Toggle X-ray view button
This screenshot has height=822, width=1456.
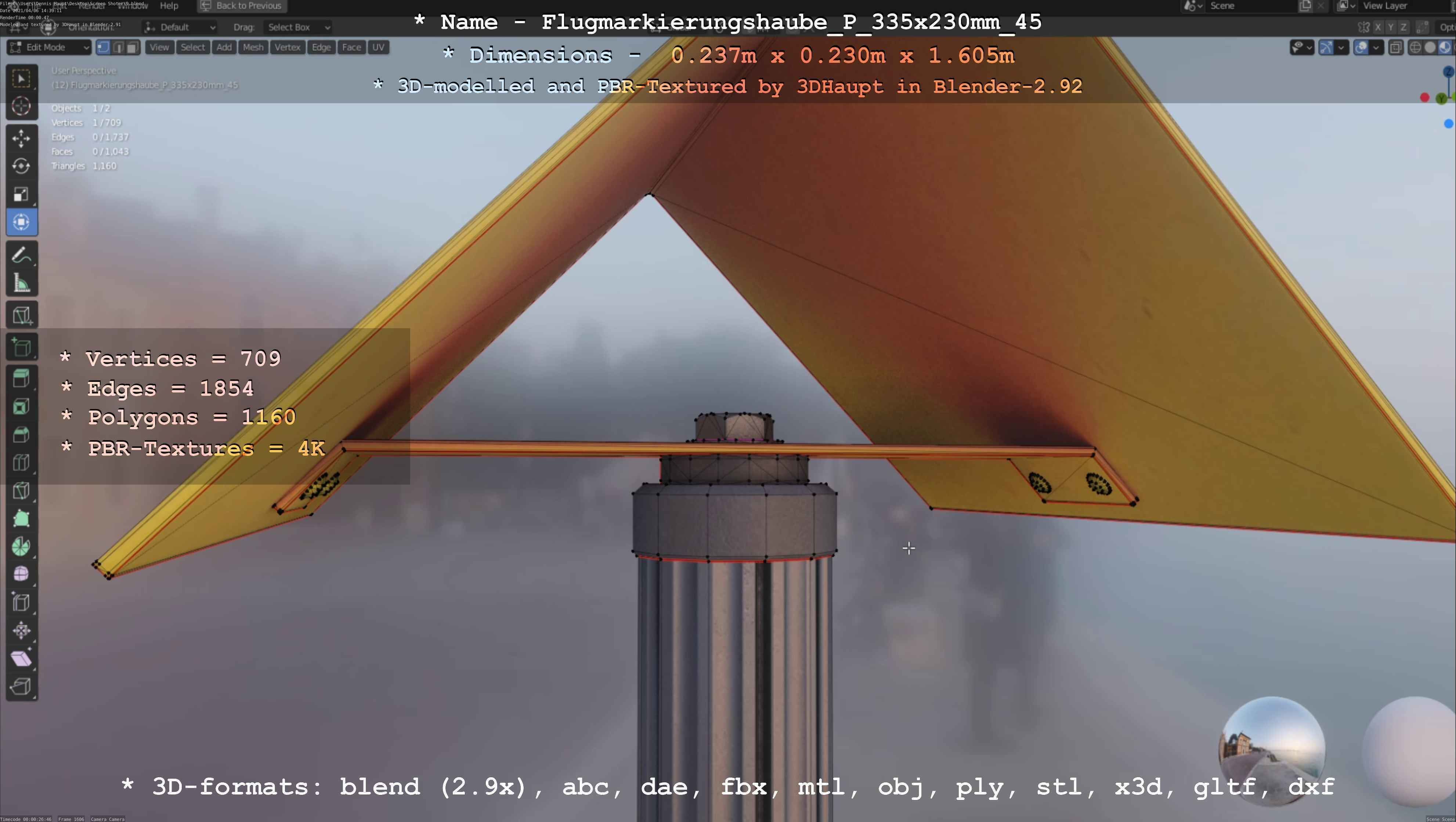click(x=1395, y=47)
